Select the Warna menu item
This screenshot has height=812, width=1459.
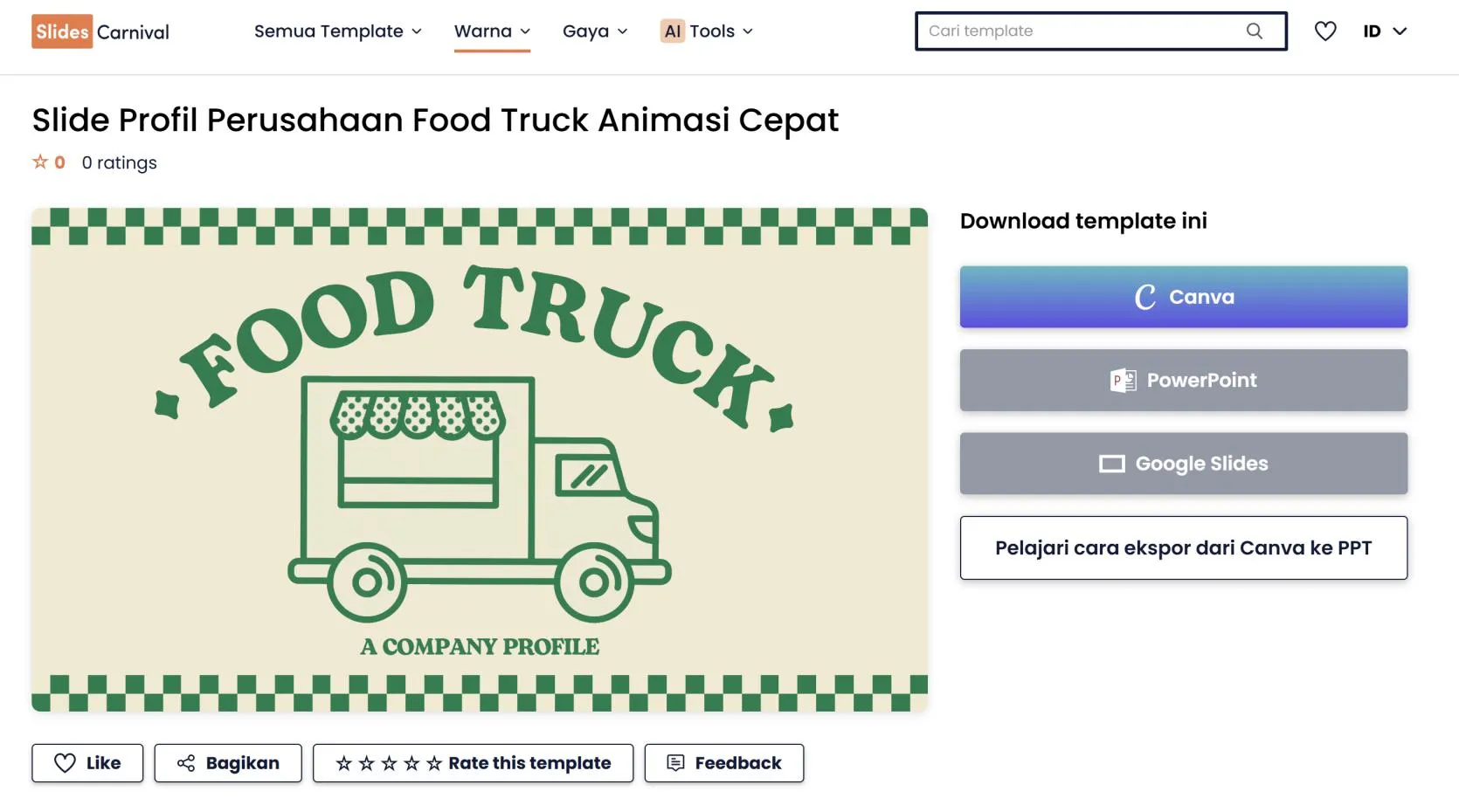point(491,31)
